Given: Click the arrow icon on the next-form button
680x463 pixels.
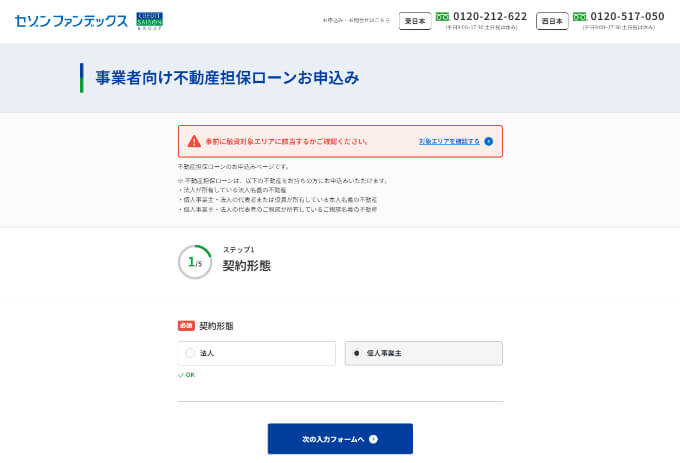Looking at the screenshot, I should coord(373,439).
